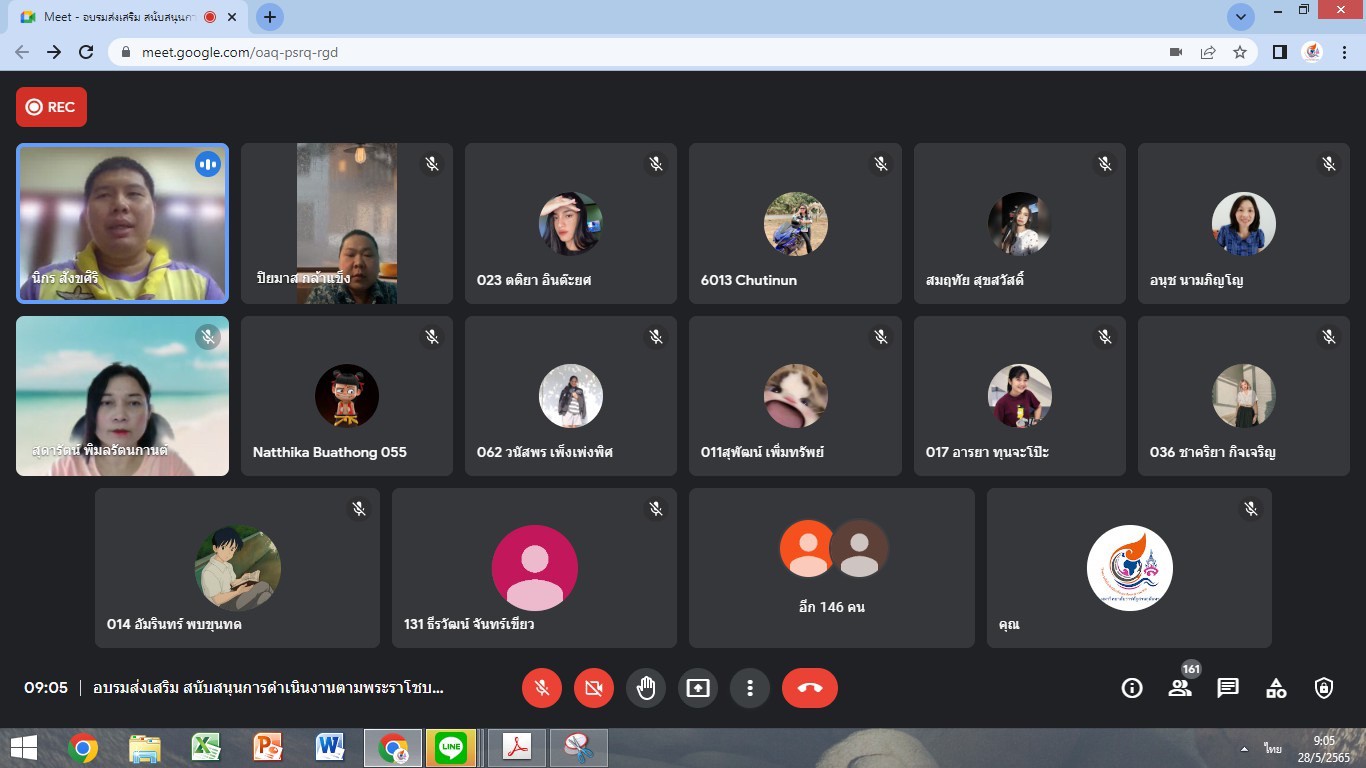
Task: Open LINE app from the taskbar
Action: pos(451,747)
